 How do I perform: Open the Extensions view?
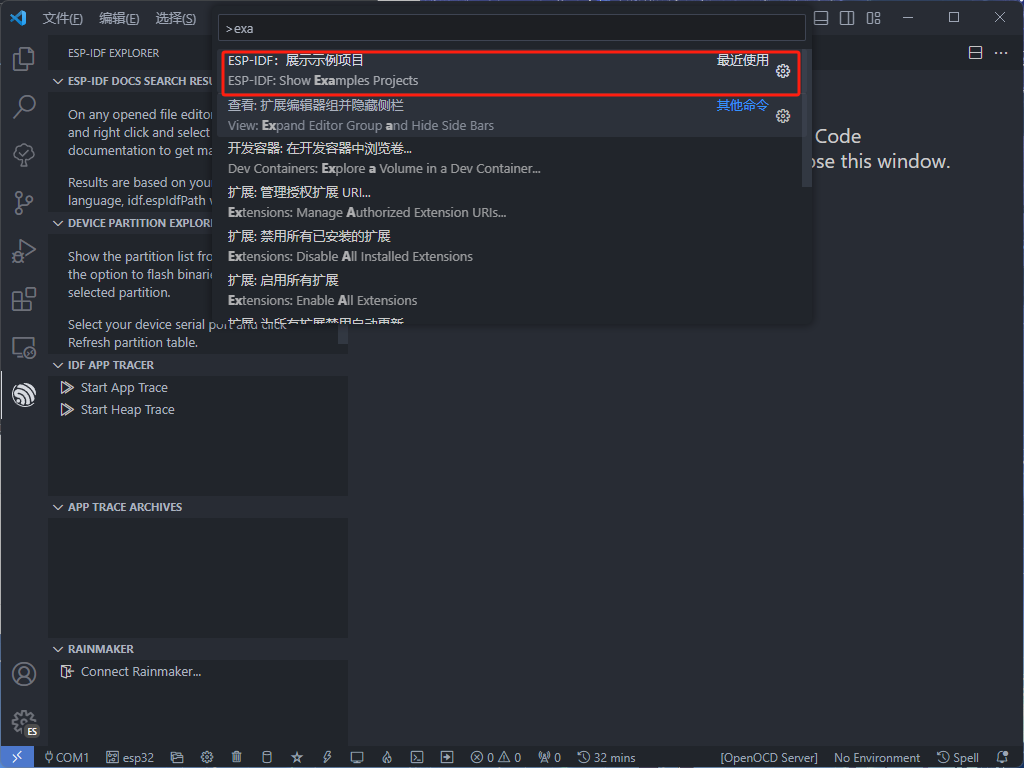click(x=24, y=299)
